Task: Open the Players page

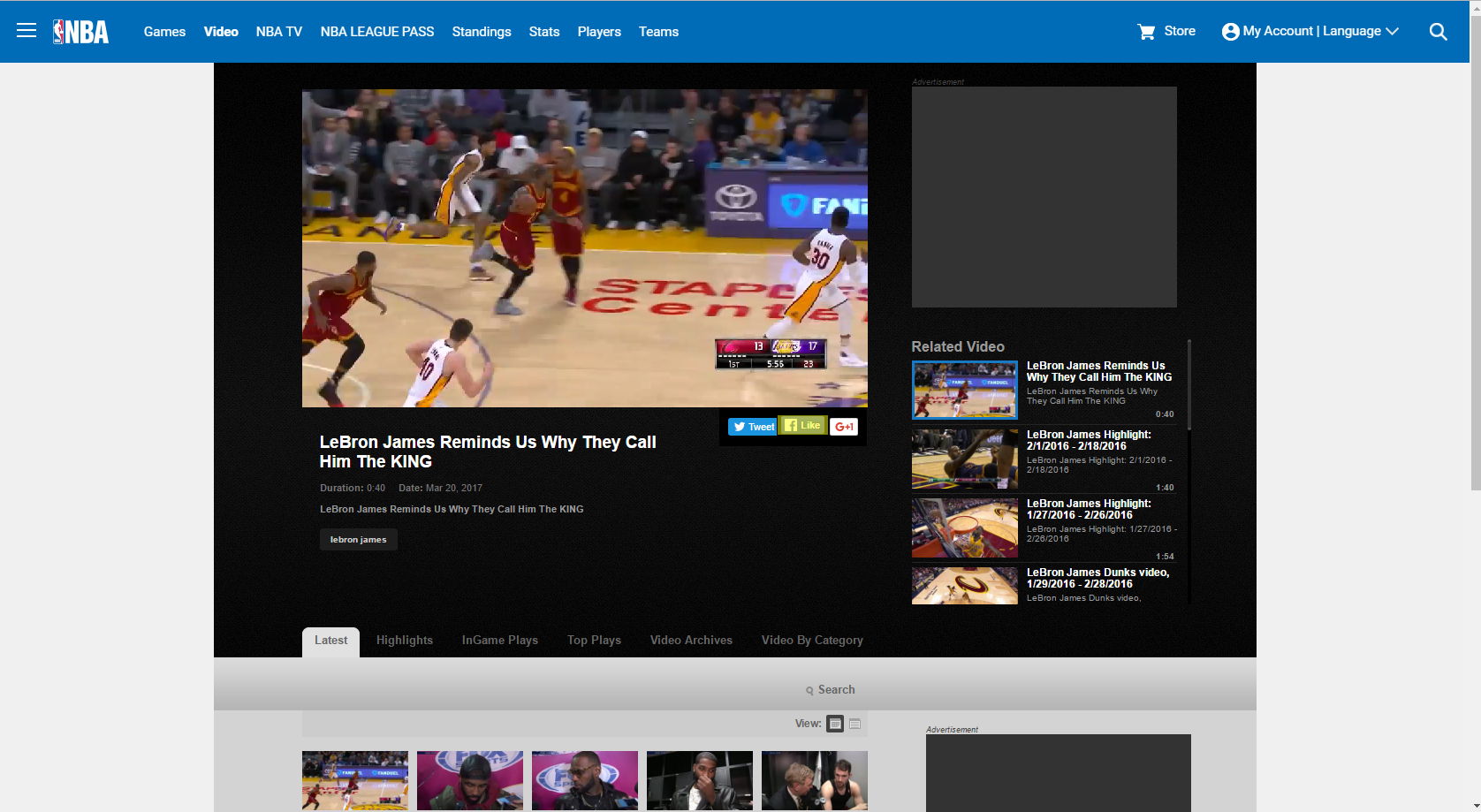Action: 599,32
